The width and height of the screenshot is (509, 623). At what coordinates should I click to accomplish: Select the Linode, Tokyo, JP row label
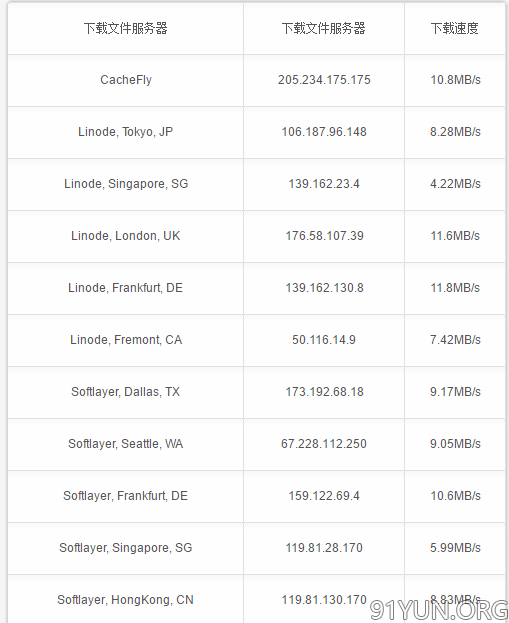(126, 132)
